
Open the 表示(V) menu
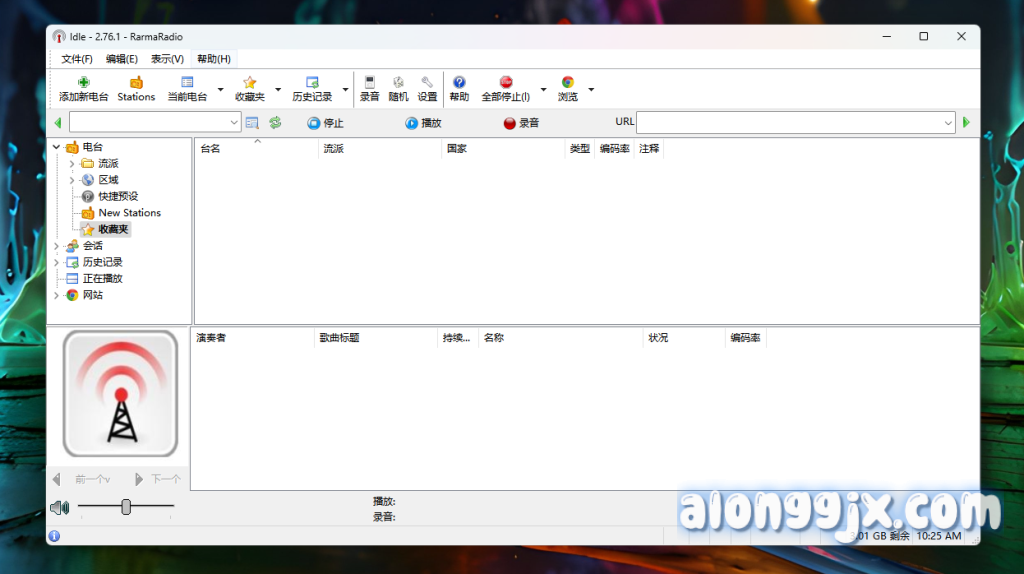167,59
